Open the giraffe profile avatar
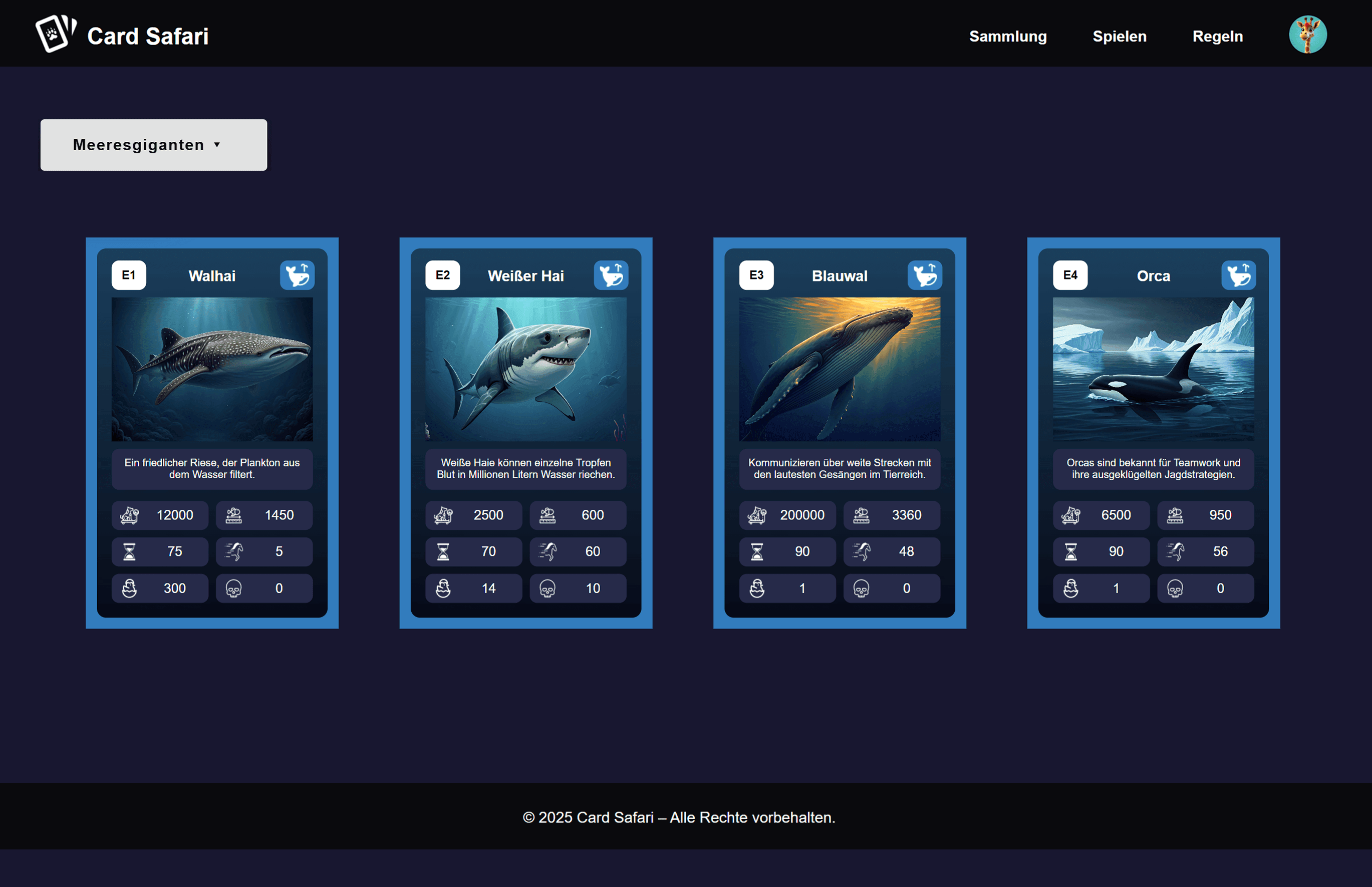1372x887 pixels. [x=1307, y=35]
